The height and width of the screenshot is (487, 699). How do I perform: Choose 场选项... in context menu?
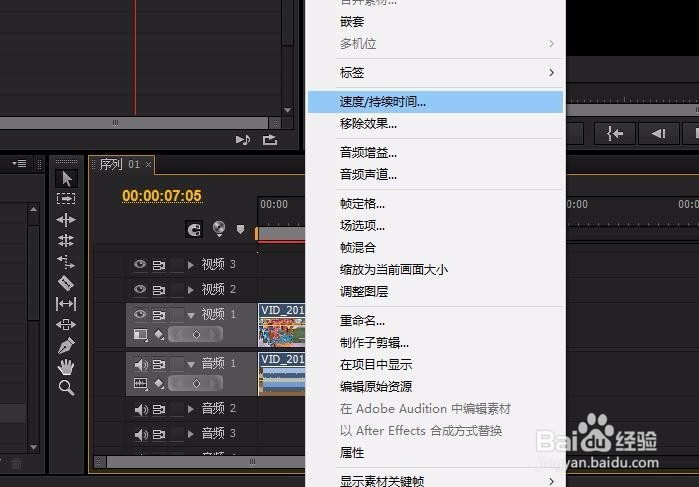coord(435,226)
